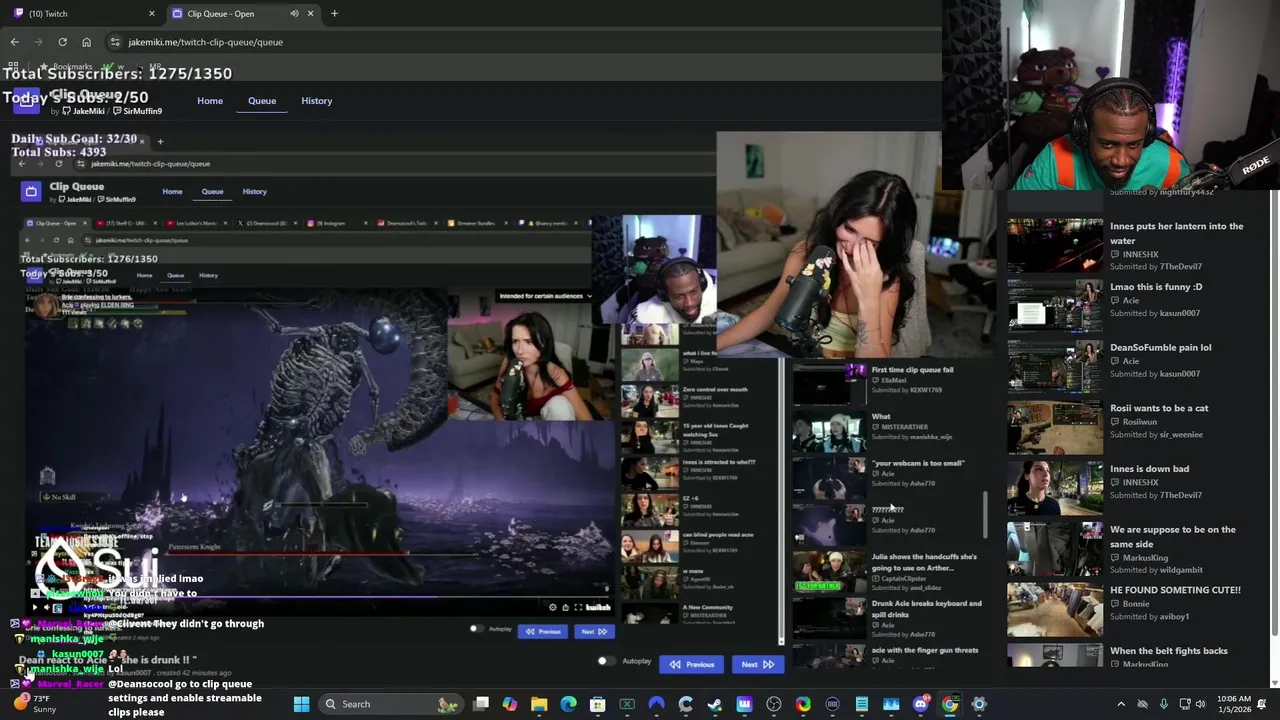The width and height of the screenshot is (1280, 720).
Task: Click the larger Previous clip button
Action: (x=692, y=664)
